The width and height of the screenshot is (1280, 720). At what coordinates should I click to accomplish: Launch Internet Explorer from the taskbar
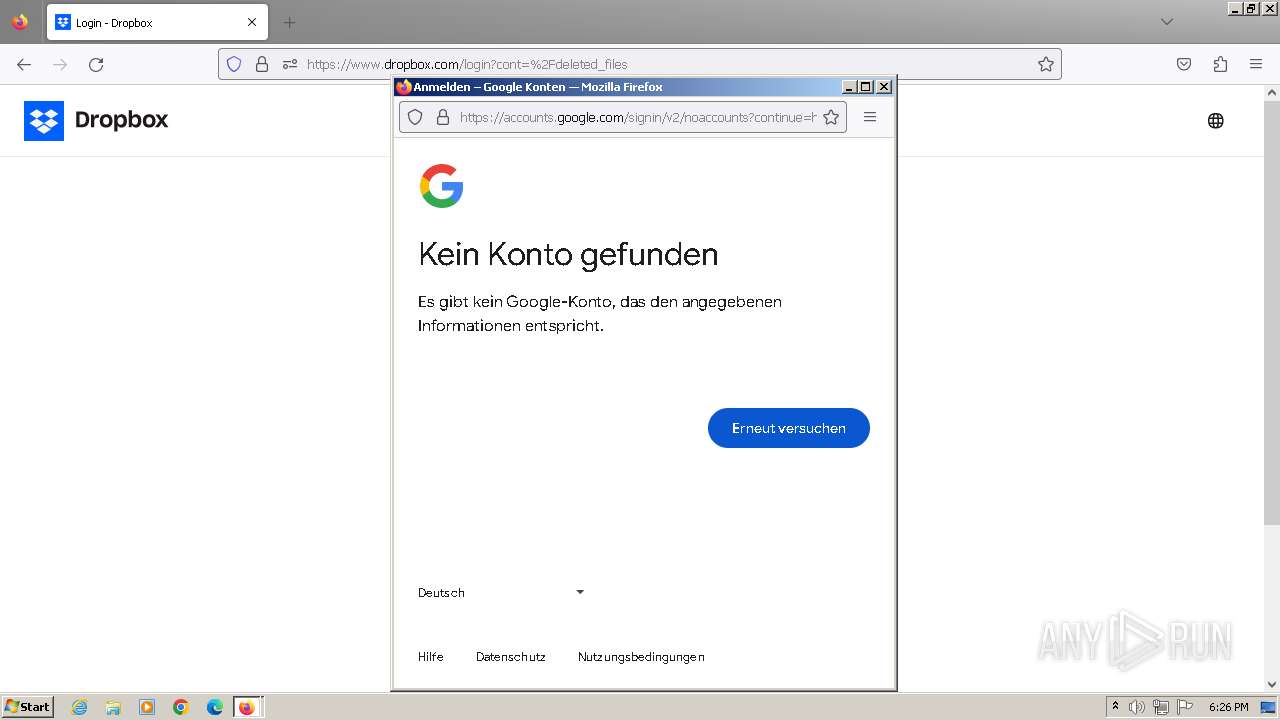pyautogui.click(x=79, y=707)
